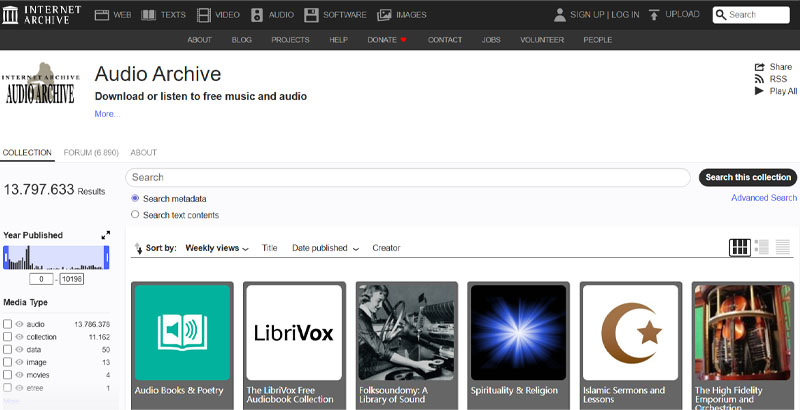Open the Software floppy disk icon
The image size is (800, 410).
(311, 15)
